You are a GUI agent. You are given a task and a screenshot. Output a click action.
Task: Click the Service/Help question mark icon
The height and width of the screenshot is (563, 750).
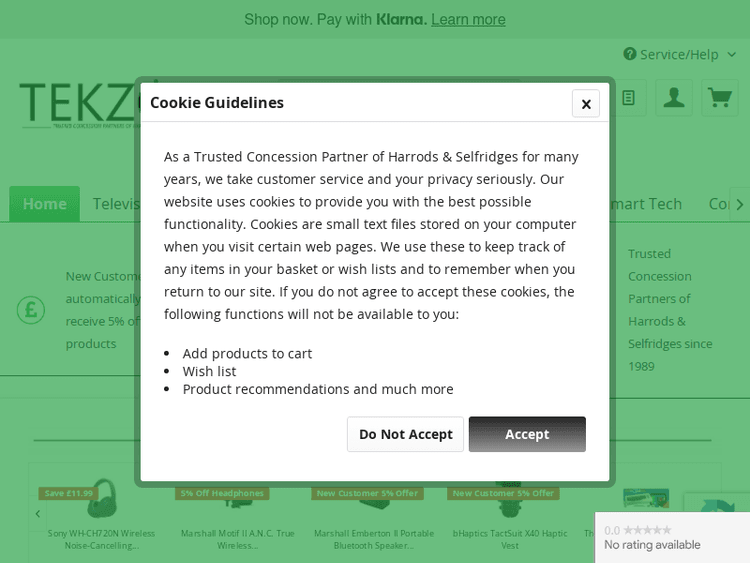tap(630, 54)
